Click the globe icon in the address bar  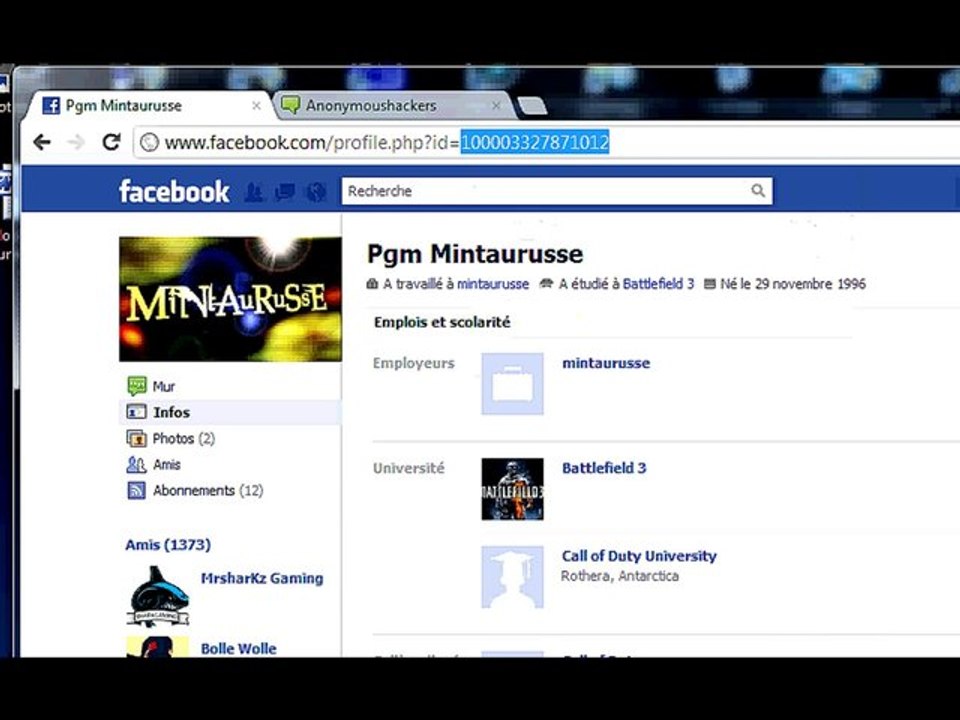click(x=149, y=143)
